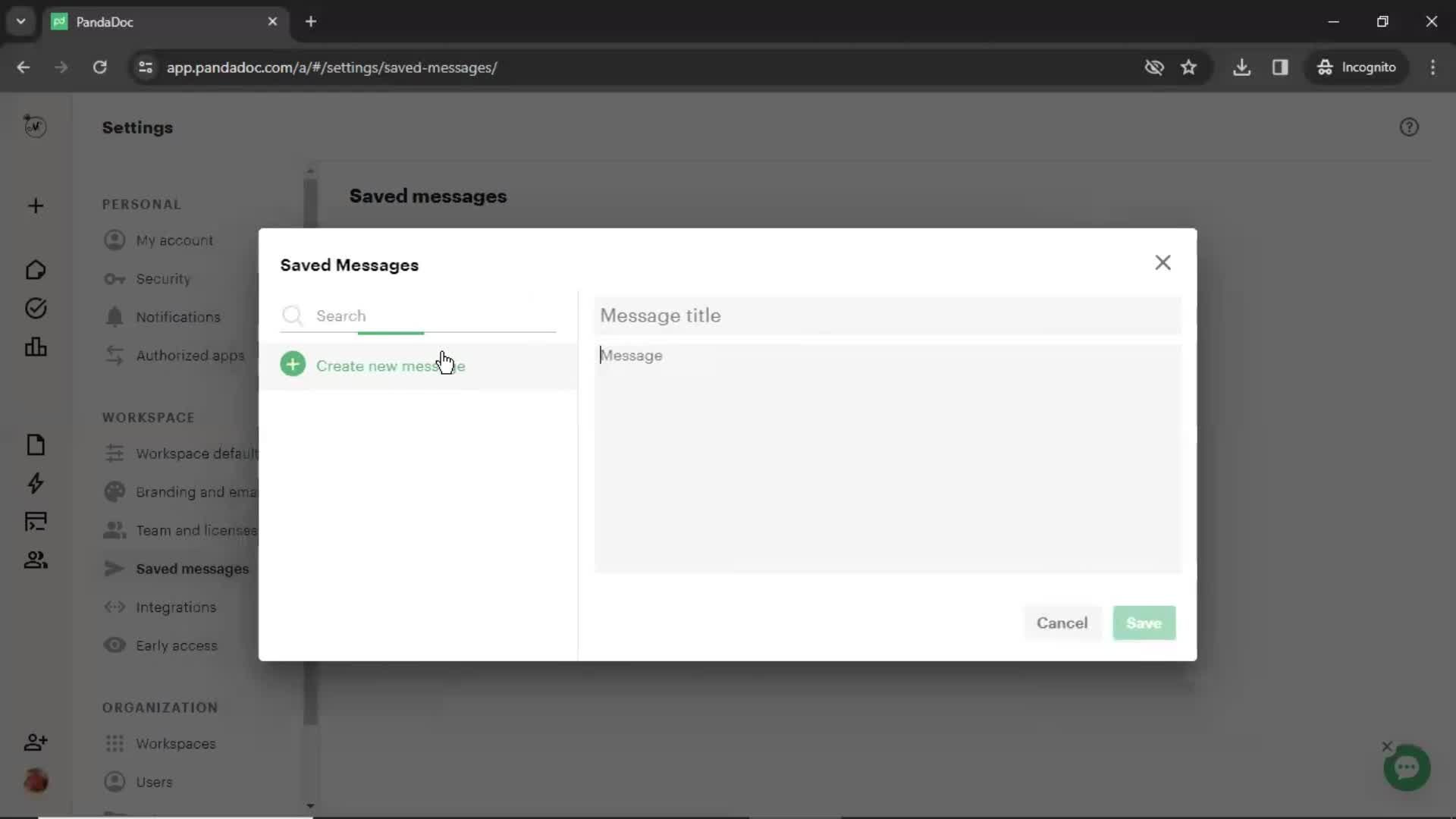Expand the Personal section in sidebar
The height and width of the screenshot is (819, 1456).
(x=141, y=204)
